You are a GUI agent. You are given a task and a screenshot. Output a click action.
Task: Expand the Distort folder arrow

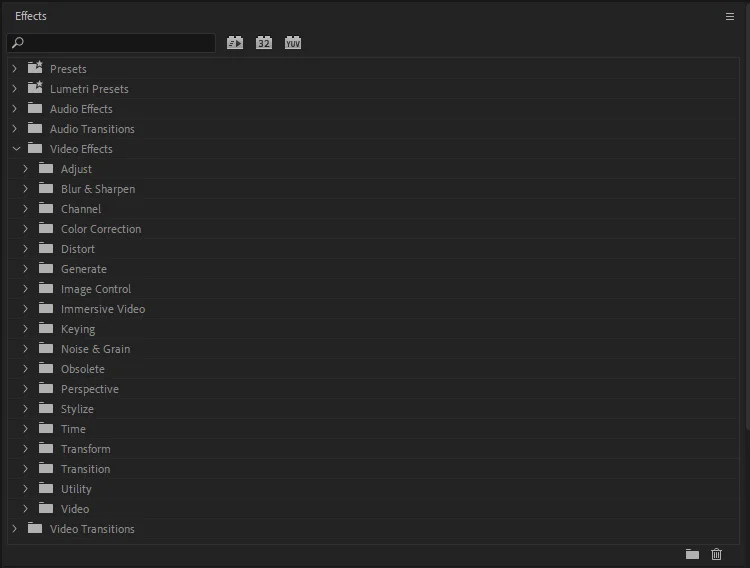pyautogui.click(x=26, y=249)
